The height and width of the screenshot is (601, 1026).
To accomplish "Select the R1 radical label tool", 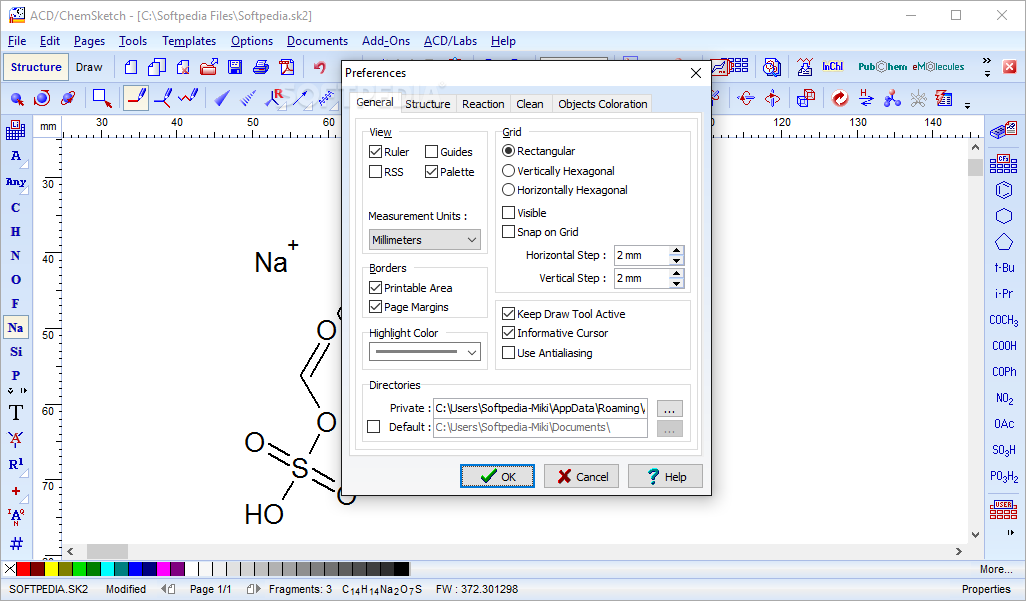I will [16, 464].
